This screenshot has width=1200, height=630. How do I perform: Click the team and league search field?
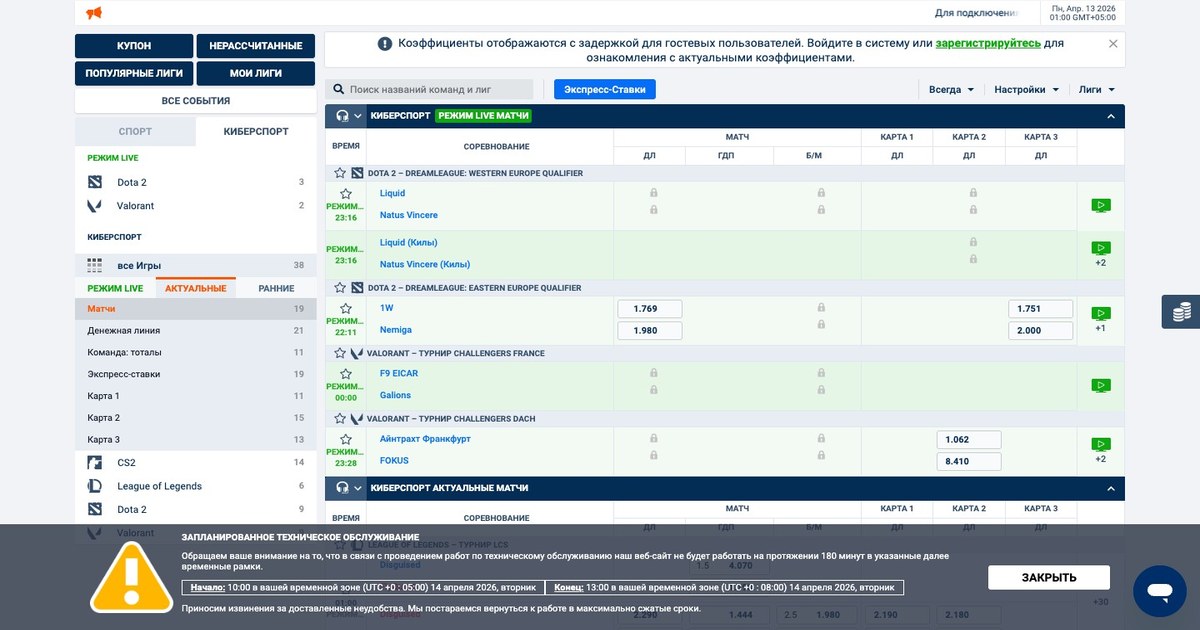[x=429, y=89]
